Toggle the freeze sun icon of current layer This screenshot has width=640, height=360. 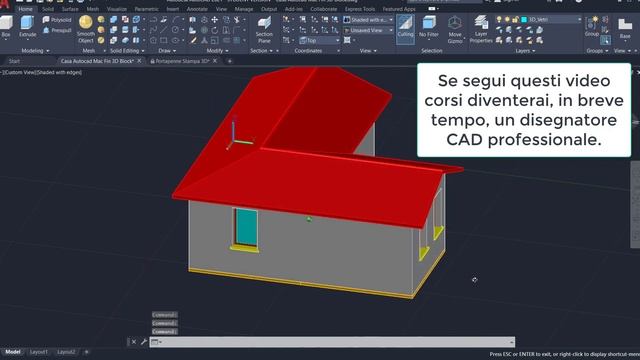click(x=507, y=19)
